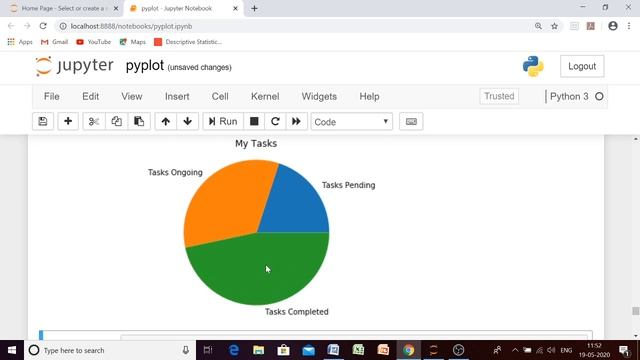Screen dimensions: 640x360
Task: Save the notebook with the floppy icon
Action: pyautogui.click(x=43, y=121)
